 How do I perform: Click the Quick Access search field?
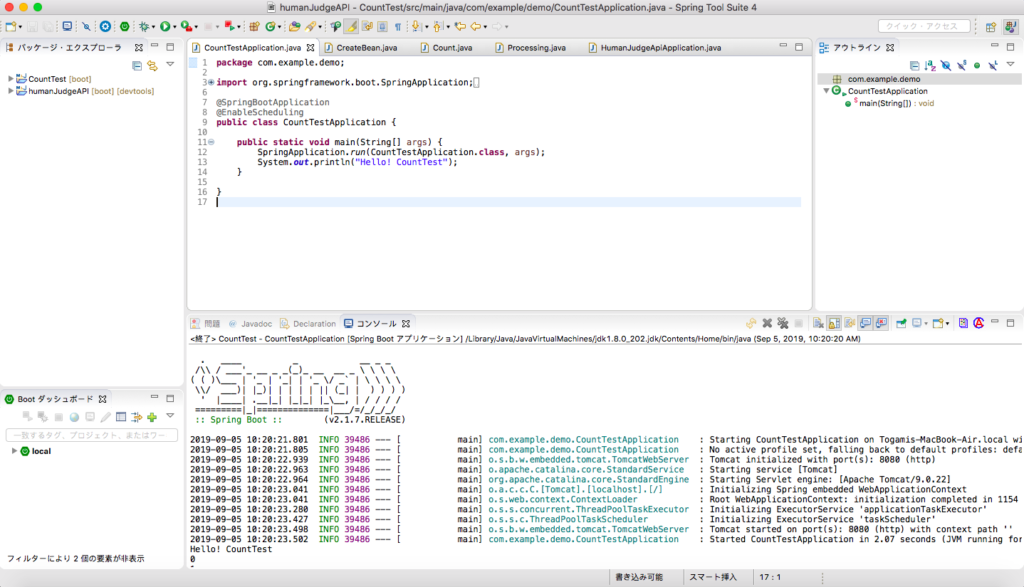(922, 26)
